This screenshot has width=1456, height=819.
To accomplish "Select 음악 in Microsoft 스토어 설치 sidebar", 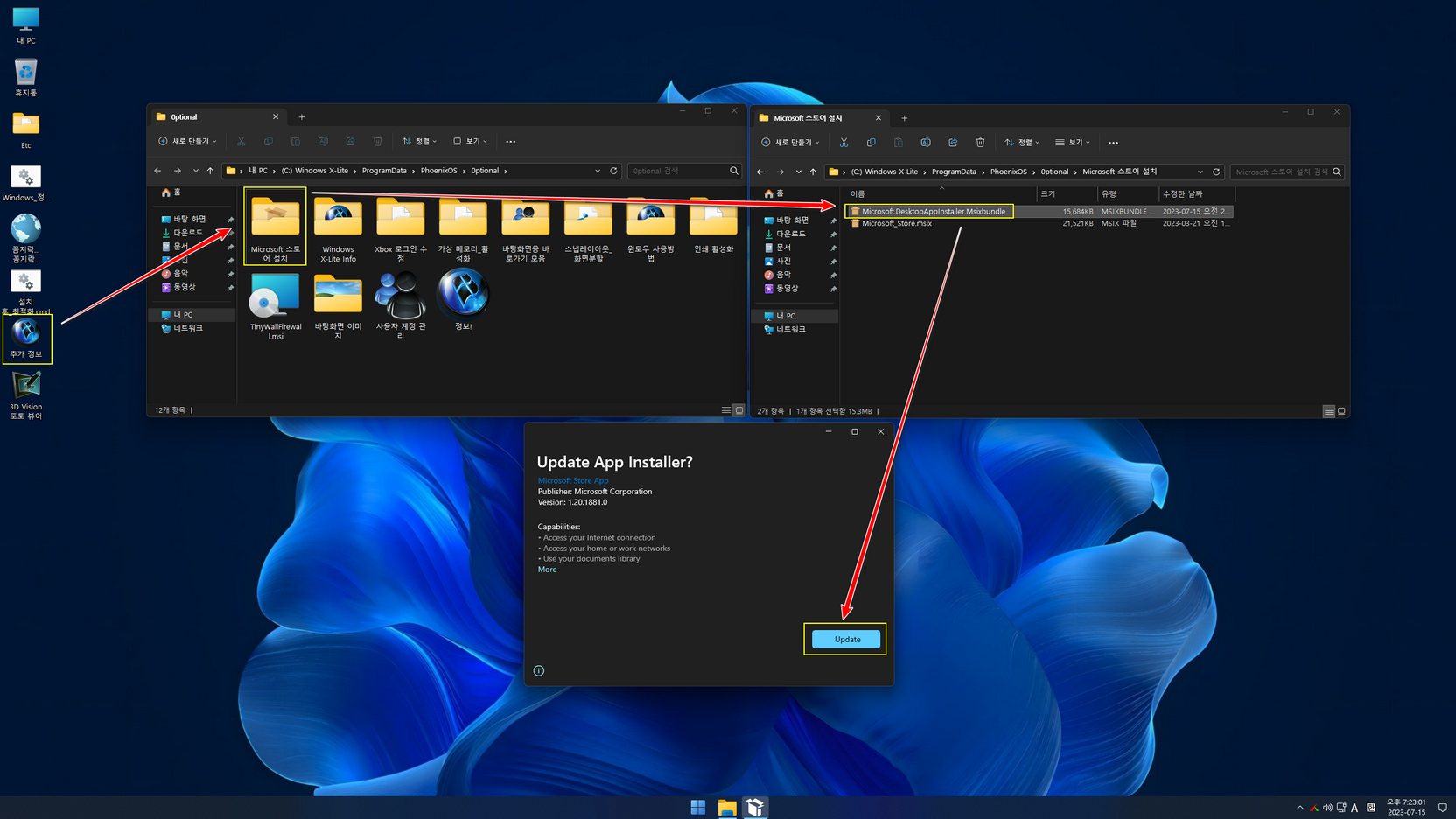I will pos(784,275).
